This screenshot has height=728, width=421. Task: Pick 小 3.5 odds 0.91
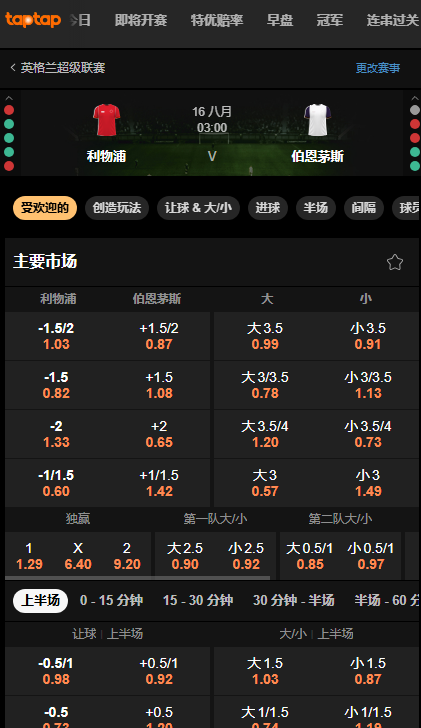[x=368, y=336]
